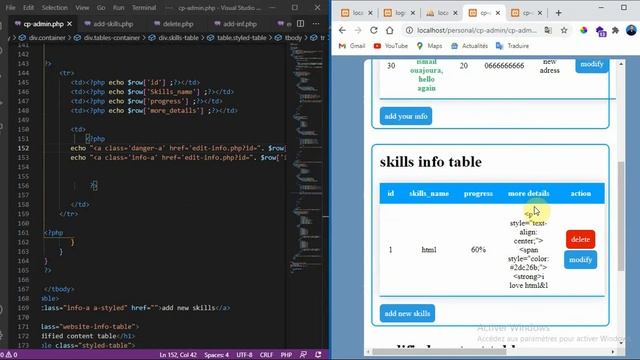Viewport: 640px width, 360px height.
Task: Open the YouTube bookmark
Action: click(x=391, y=46)
